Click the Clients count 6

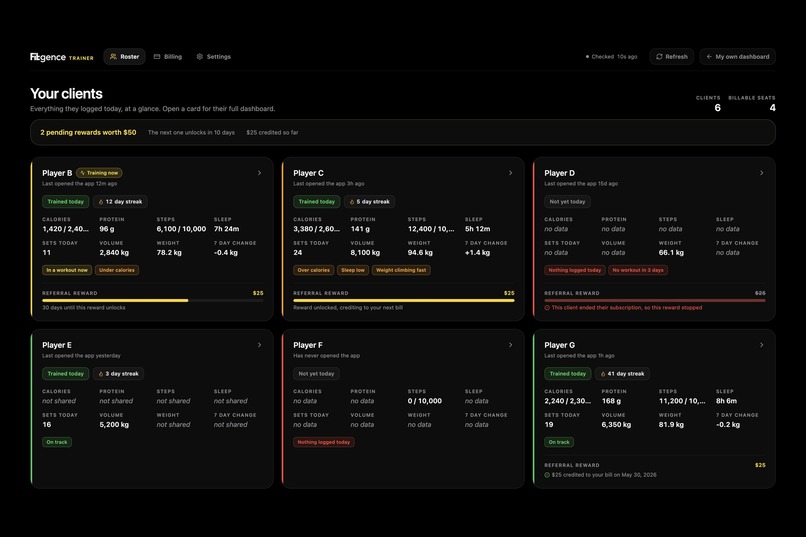[x=718, y=107]
